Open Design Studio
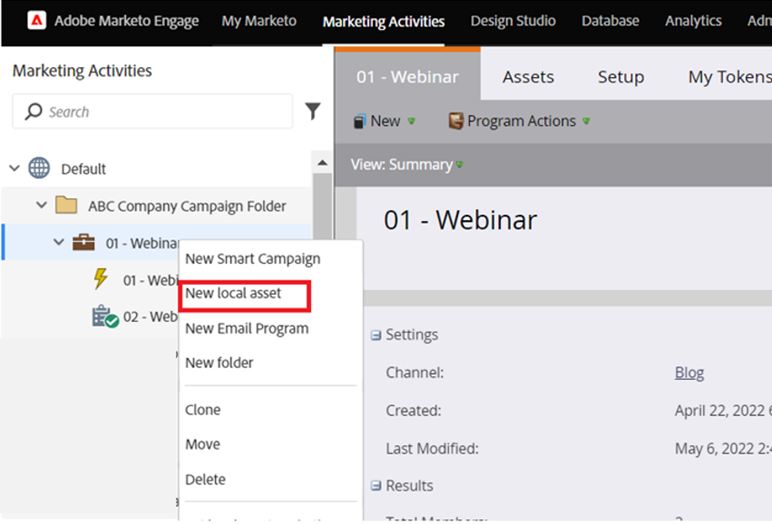 (513, 21)
